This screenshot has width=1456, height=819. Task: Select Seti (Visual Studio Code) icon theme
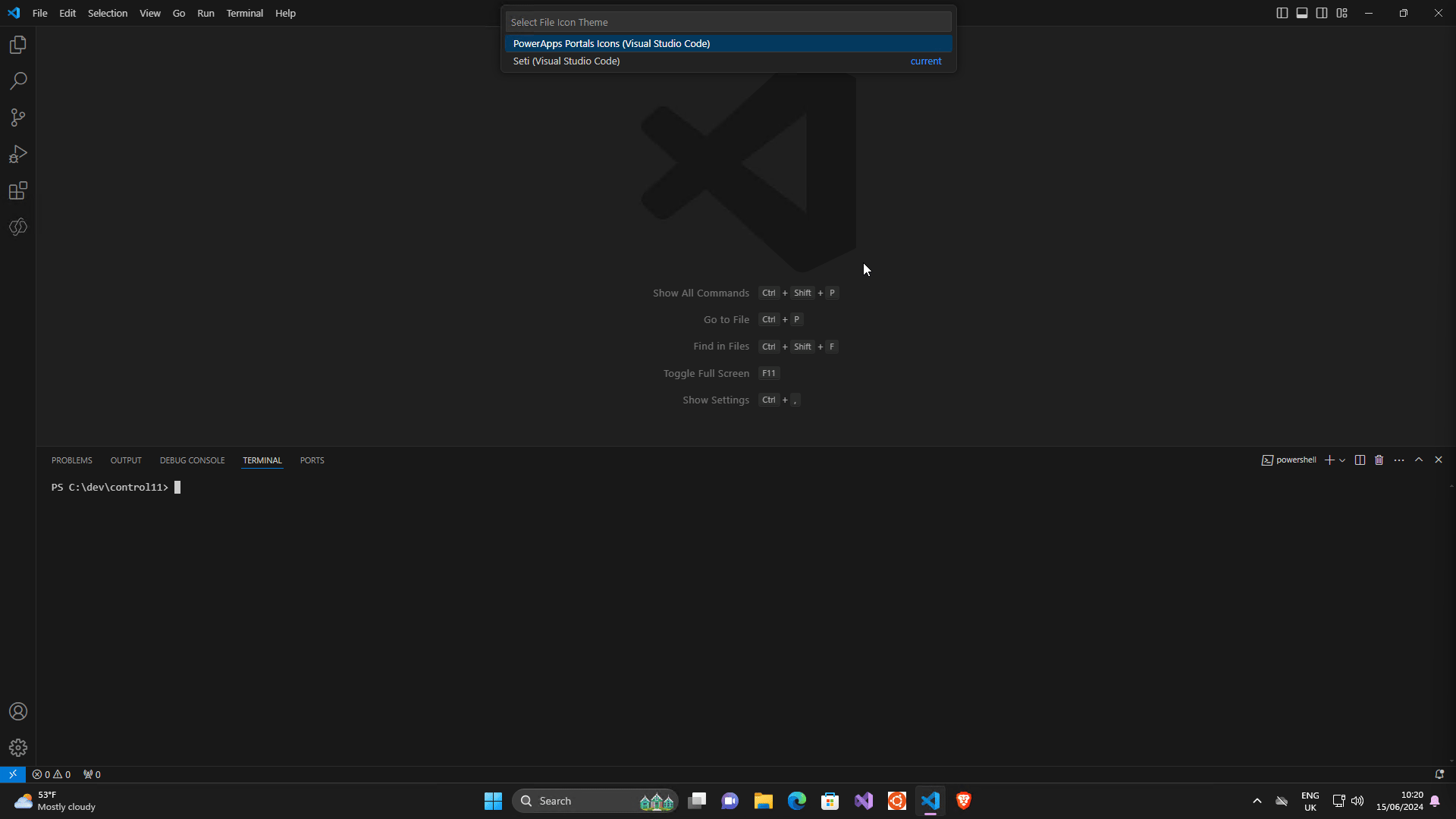(x=566, y=61)
